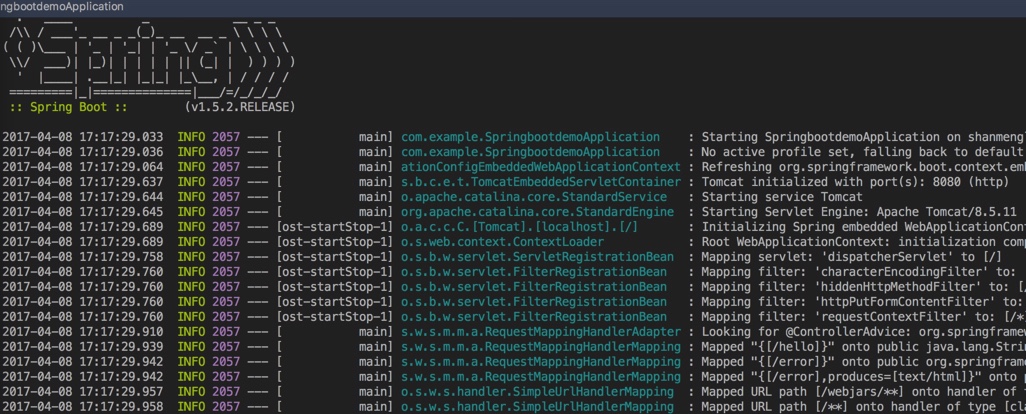Click message 'Mapped "{[/error],produces=[text/html]}"'

842,377
